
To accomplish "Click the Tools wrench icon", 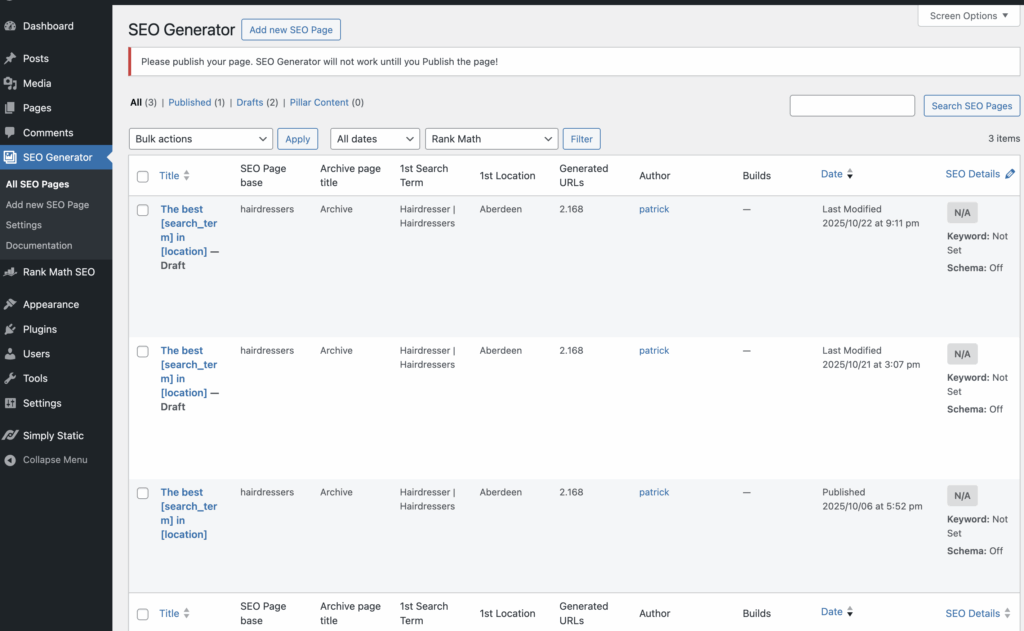I will [10, 379].
